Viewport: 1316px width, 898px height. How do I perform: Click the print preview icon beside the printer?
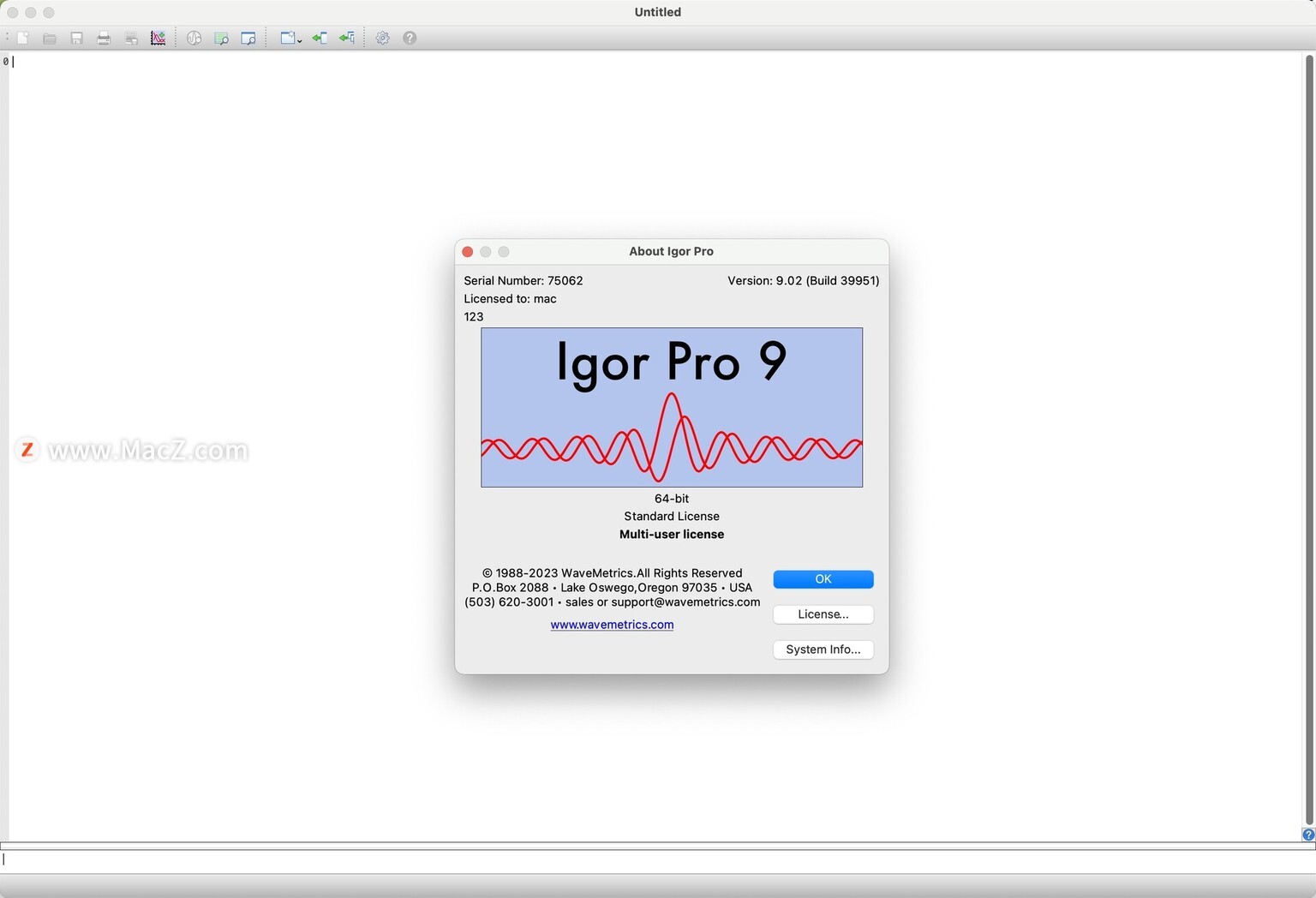click(131, 39)
